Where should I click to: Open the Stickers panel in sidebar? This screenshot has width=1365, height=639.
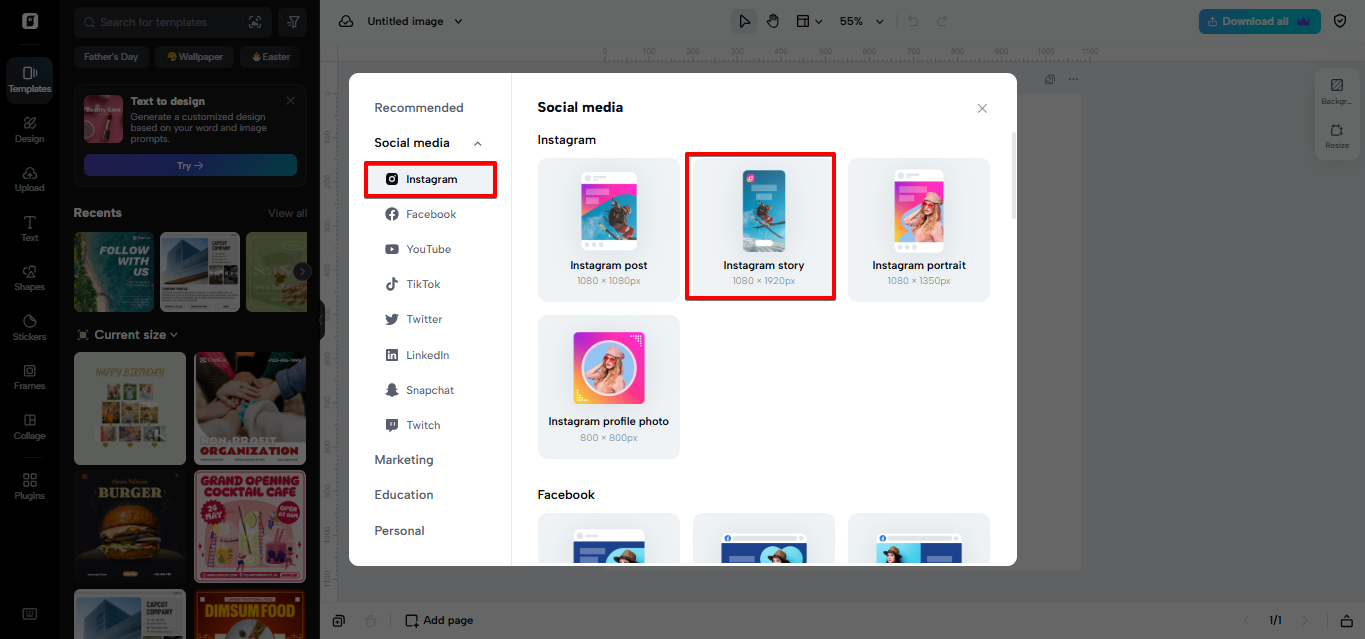[30, 327]
